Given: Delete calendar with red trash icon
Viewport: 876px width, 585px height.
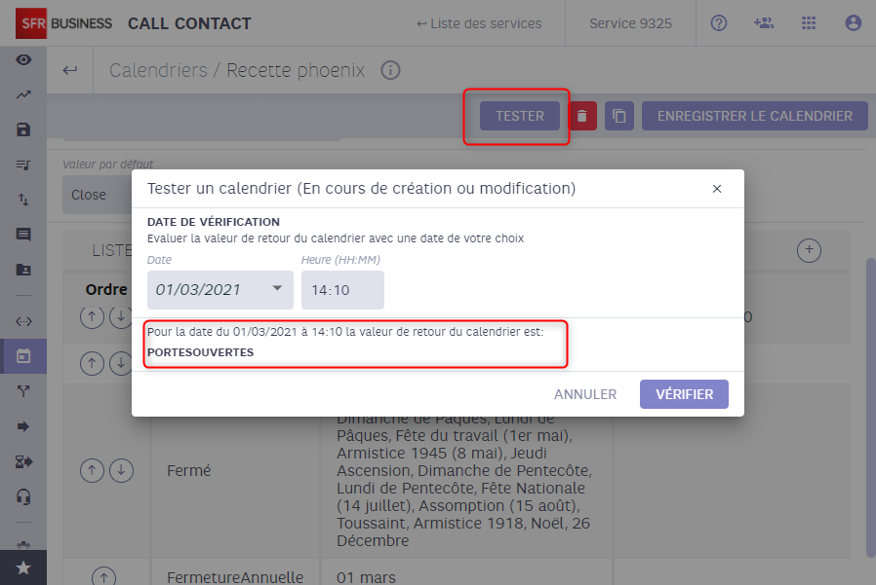Looking at the screenshot, I should pos(582,116).
